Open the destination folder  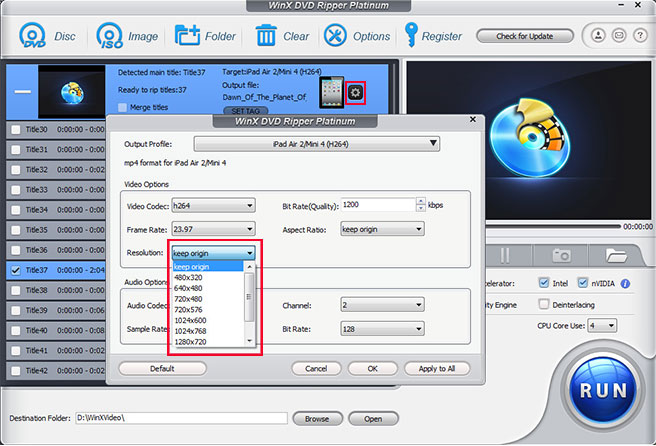click(373, 418)
